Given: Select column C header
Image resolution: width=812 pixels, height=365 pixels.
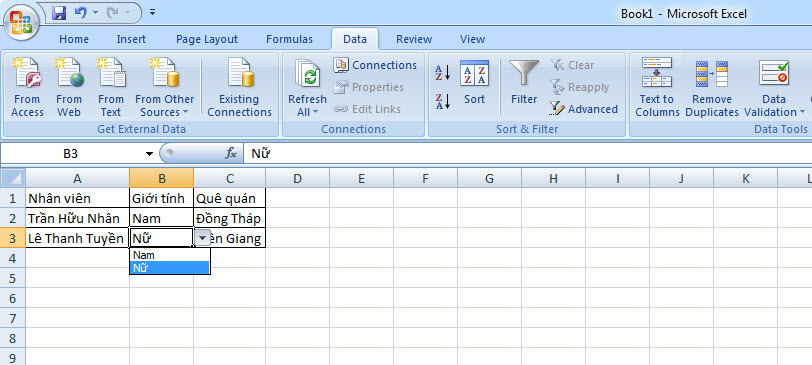Looking at the screenshot, I should click(230, 179).
